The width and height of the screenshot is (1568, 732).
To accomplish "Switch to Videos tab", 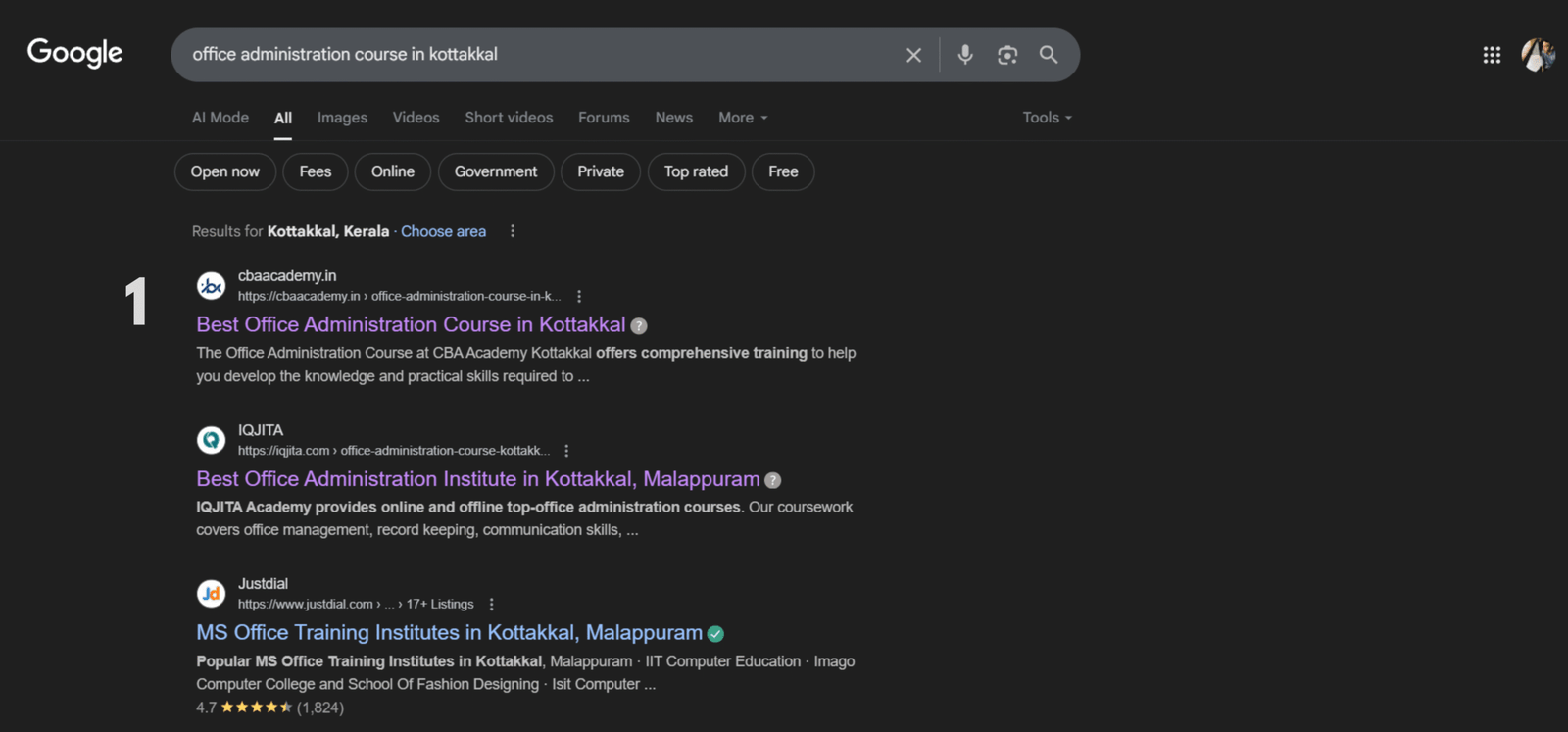I will pyautogui.click(x=416, y=118).
